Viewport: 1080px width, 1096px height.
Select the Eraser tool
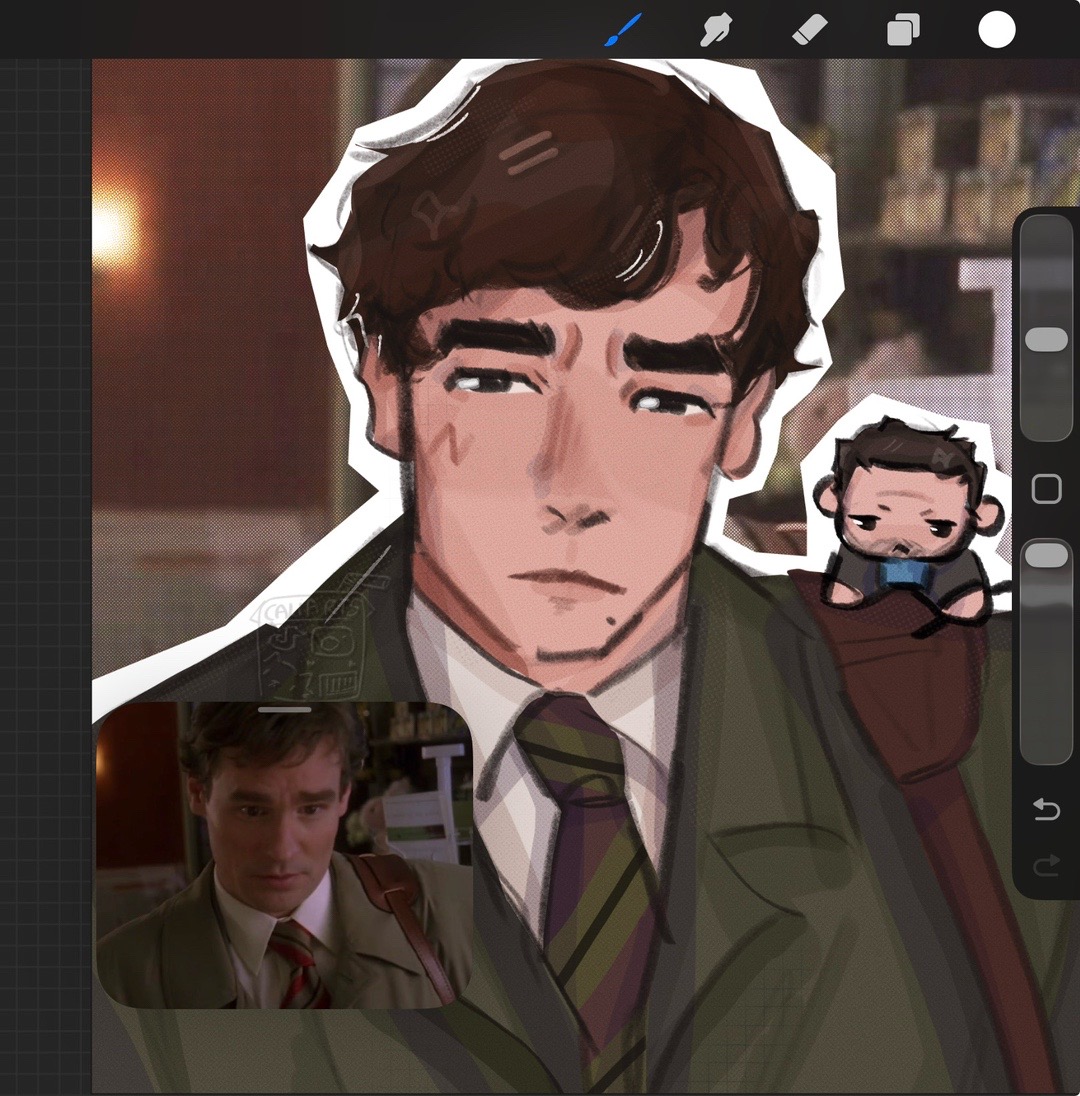tap(809, 30)
